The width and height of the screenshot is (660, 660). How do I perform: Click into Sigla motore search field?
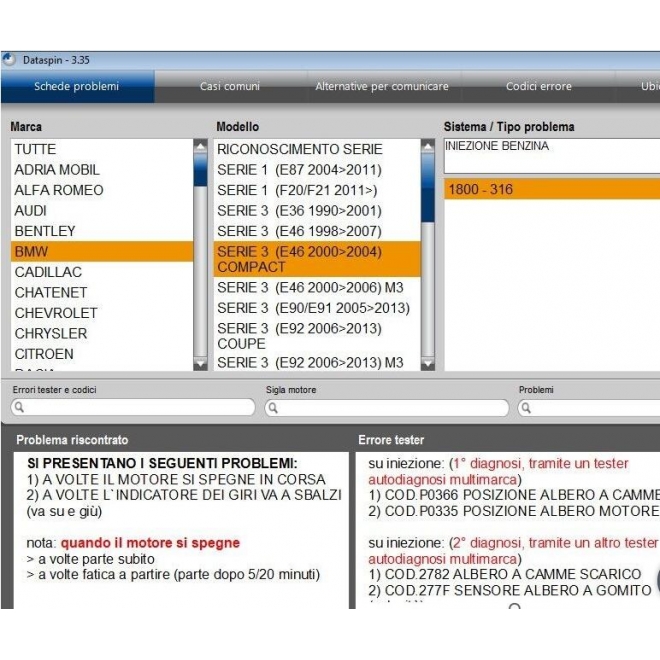point(387,407)
